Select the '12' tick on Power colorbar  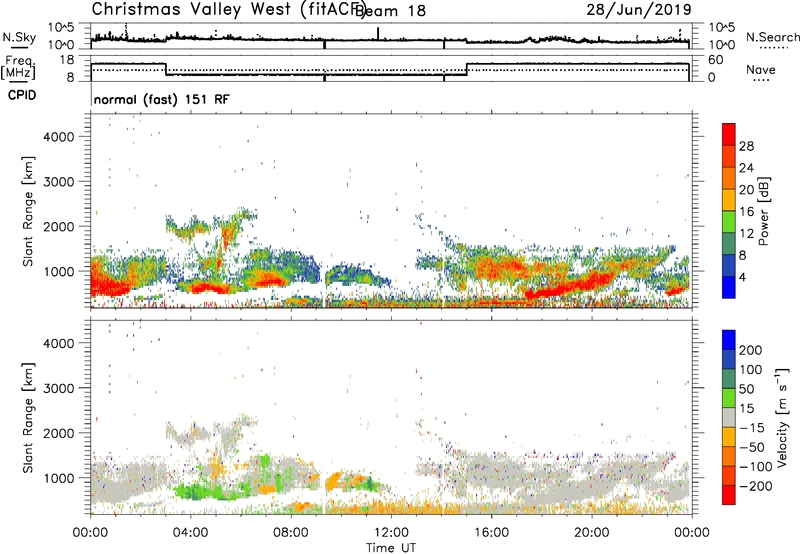pyautogui.click(x=746, y=234)
